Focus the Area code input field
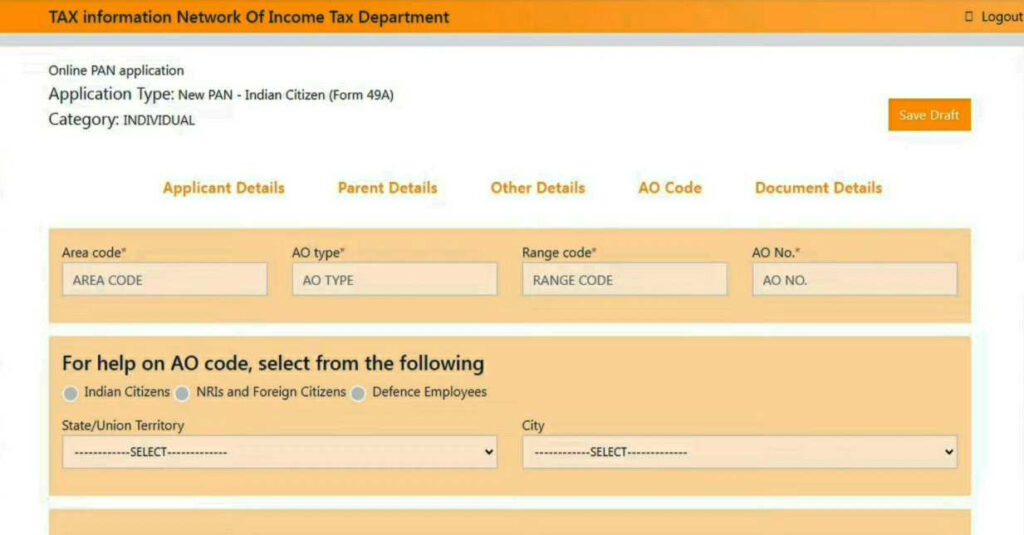 click(x=165, y=280)
